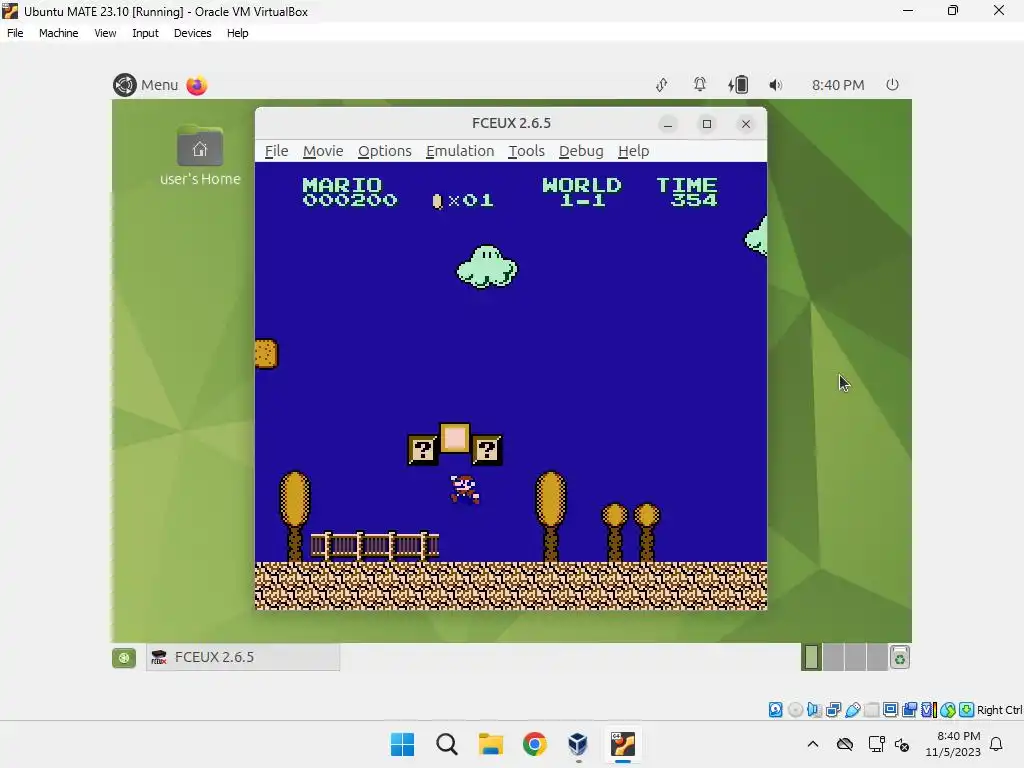Screen dimensions: 1024x768
Task: Open File Explorer from Windows taskbar
Action: point(490,744)
